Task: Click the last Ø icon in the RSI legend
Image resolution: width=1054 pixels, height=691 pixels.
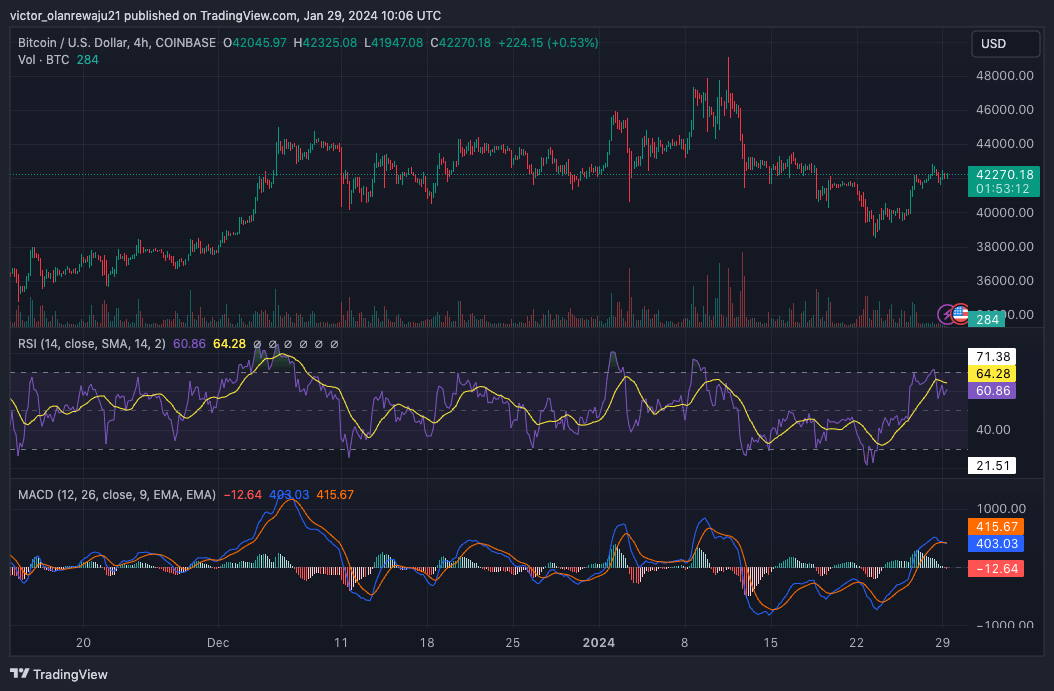Action: pyautogui.click(x=333, y=343)
